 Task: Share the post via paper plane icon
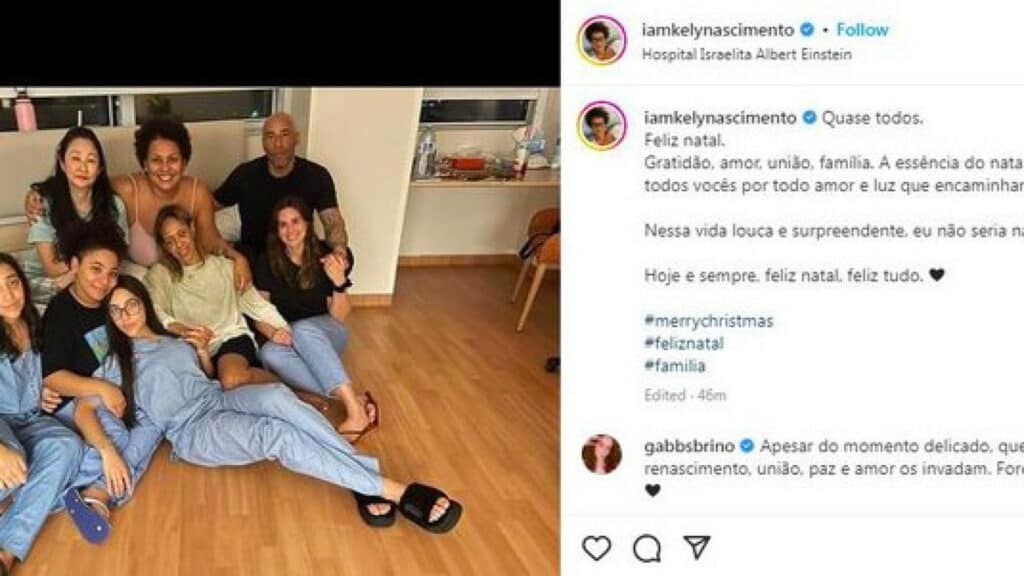click(x=697, y=548)
